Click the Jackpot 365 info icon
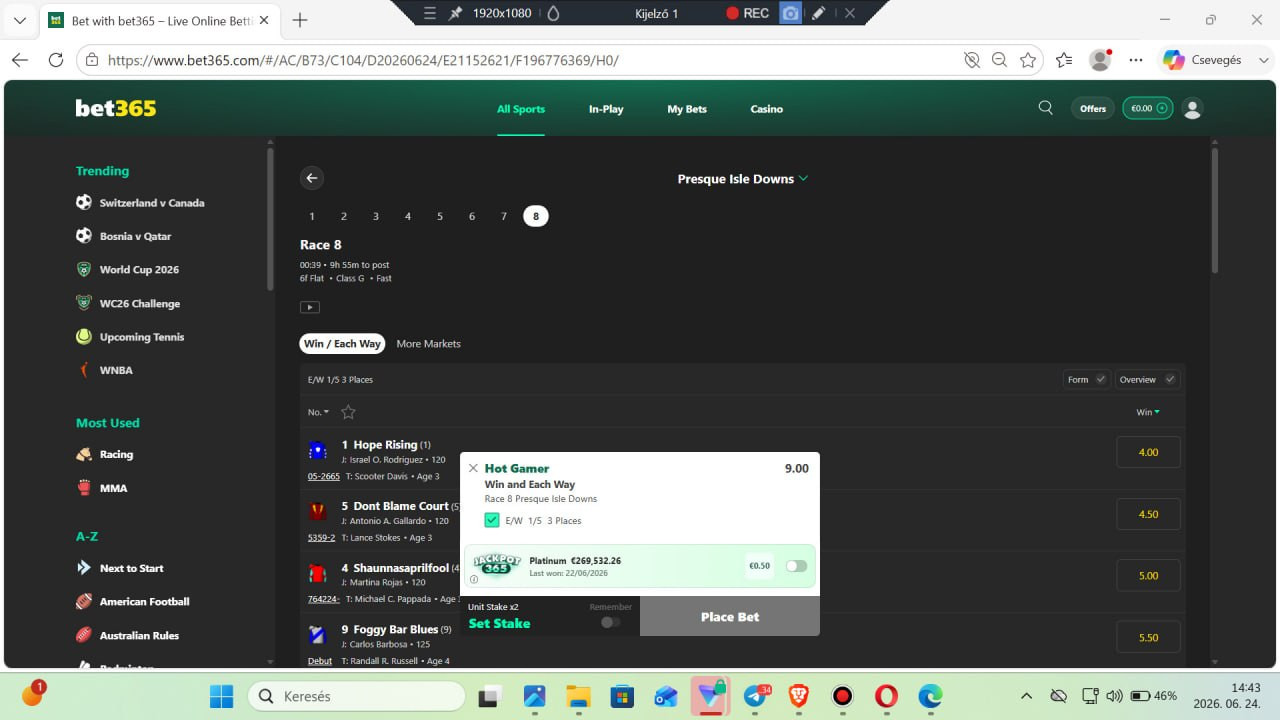Image resolution: width=1280 pixels, height=720 pixels. coord(474,579)
